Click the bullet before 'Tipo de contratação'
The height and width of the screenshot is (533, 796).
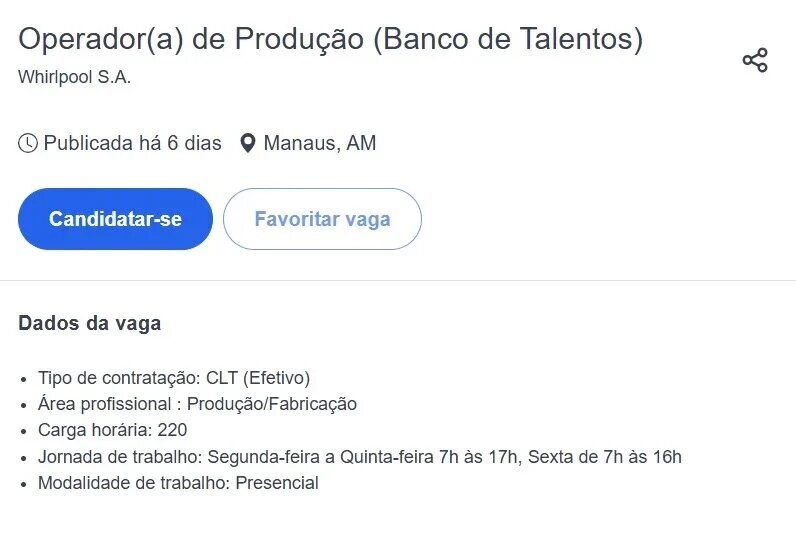coord(24,379)
